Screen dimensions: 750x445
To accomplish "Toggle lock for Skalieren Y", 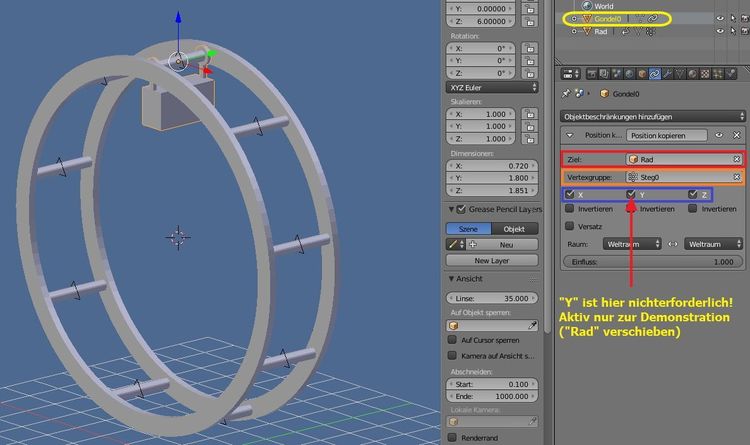I will click(529, 126).
